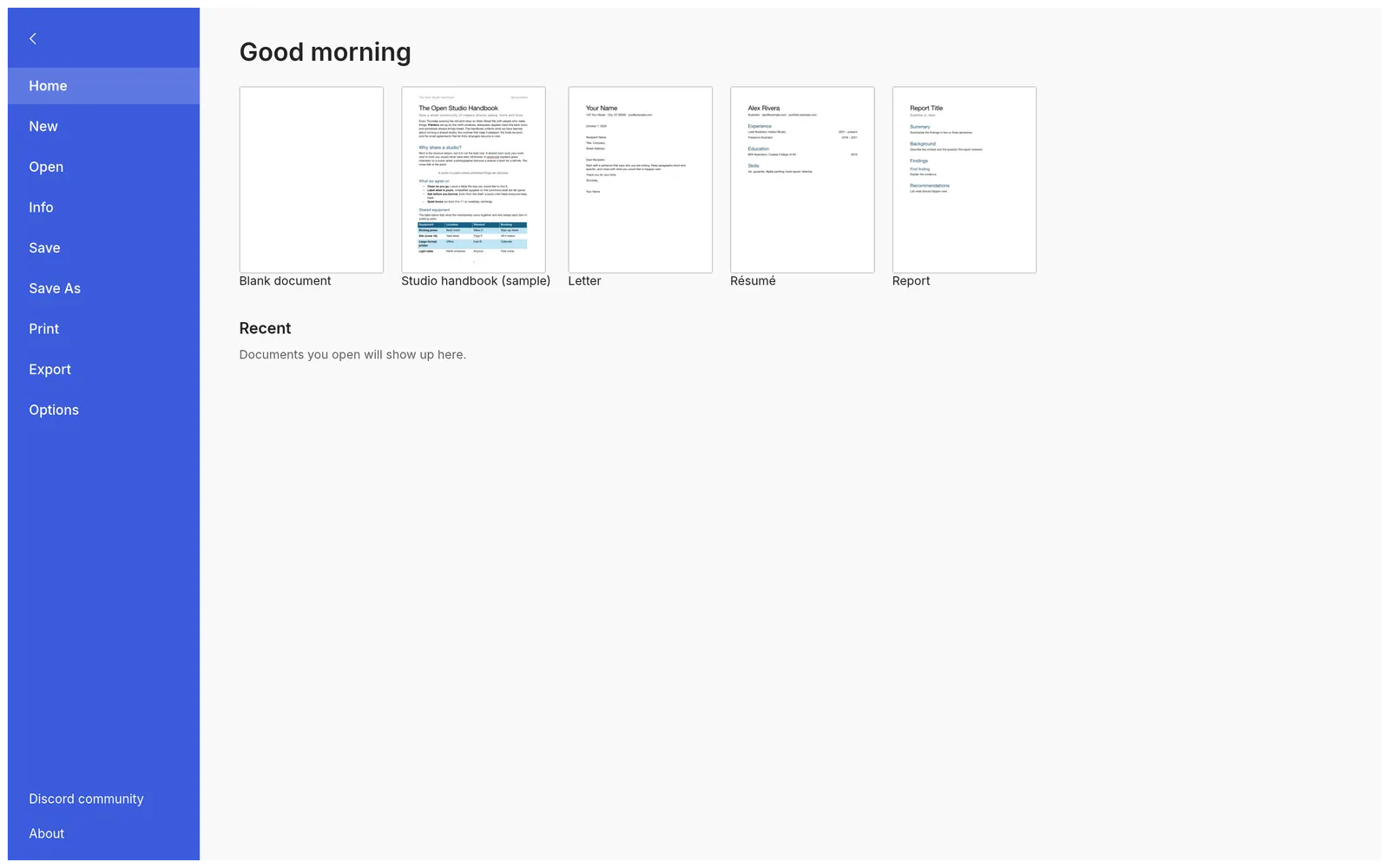Select Export in the sidebar

pyautogui.click(x=103, y=370)
